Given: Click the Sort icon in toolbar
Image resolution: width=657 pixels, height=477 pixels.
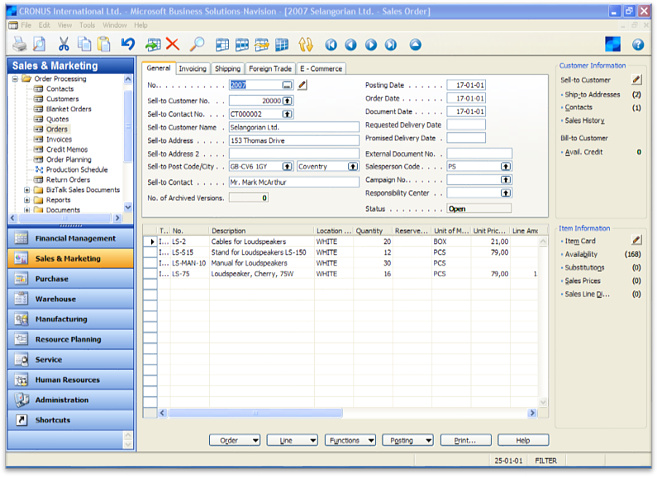Looking at the screenshot, I should (x=305, y=44).
